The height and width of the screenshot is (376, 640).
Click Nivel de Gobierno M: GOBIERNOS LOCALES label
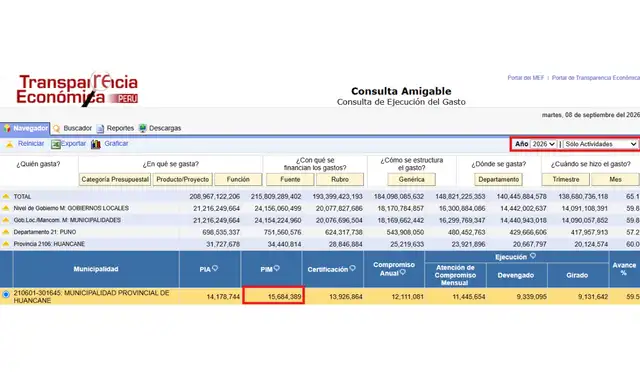click(71, 208)
